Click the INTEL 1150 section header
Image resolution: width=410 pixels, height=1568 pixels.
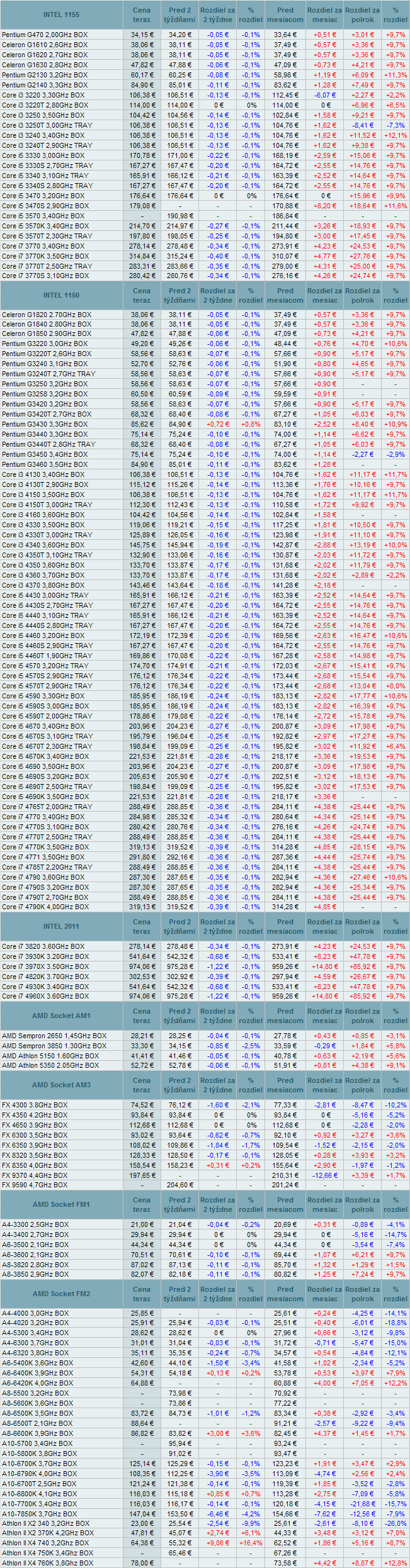click(62, 295)
